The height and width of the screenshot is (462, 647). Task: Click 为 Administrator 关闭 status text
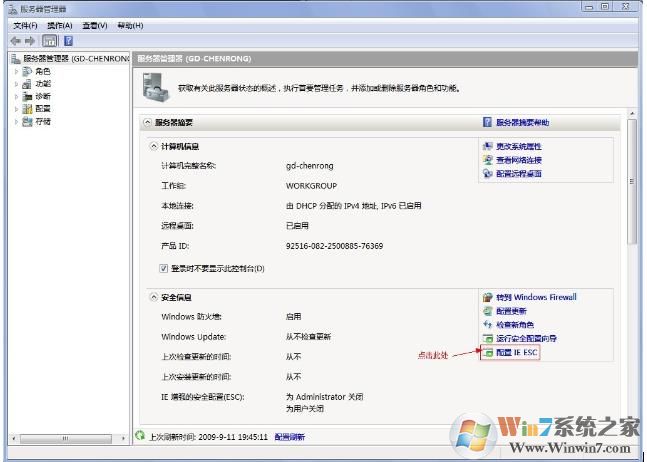[x=324, y=397]
